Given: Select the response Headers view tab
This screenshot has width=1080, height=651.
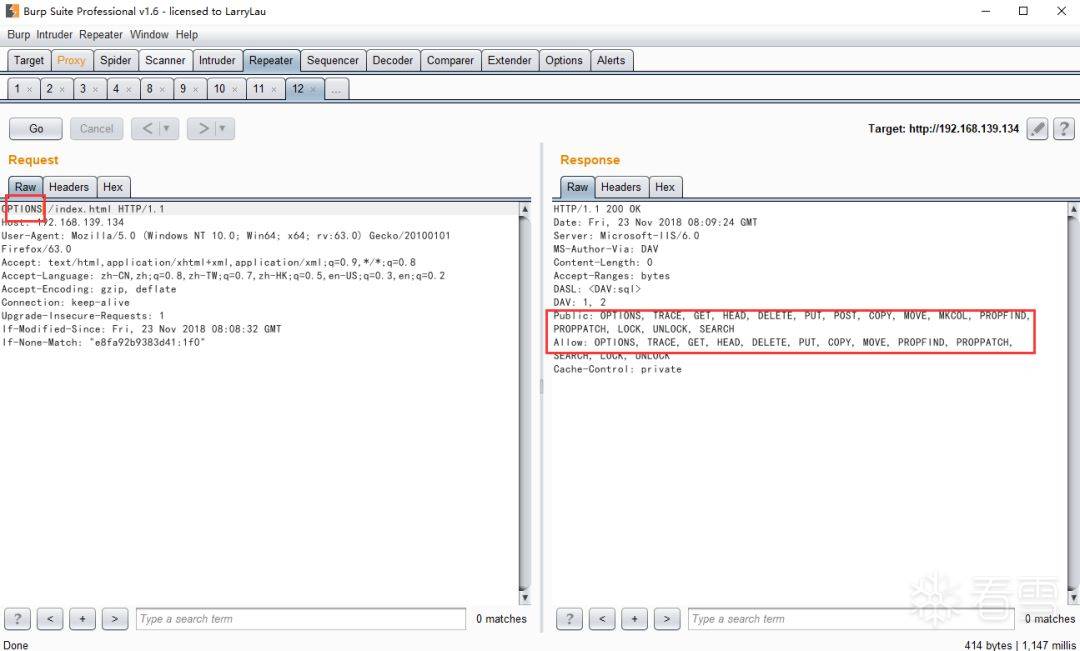Looking at the screenshot, I should (621, 187).
